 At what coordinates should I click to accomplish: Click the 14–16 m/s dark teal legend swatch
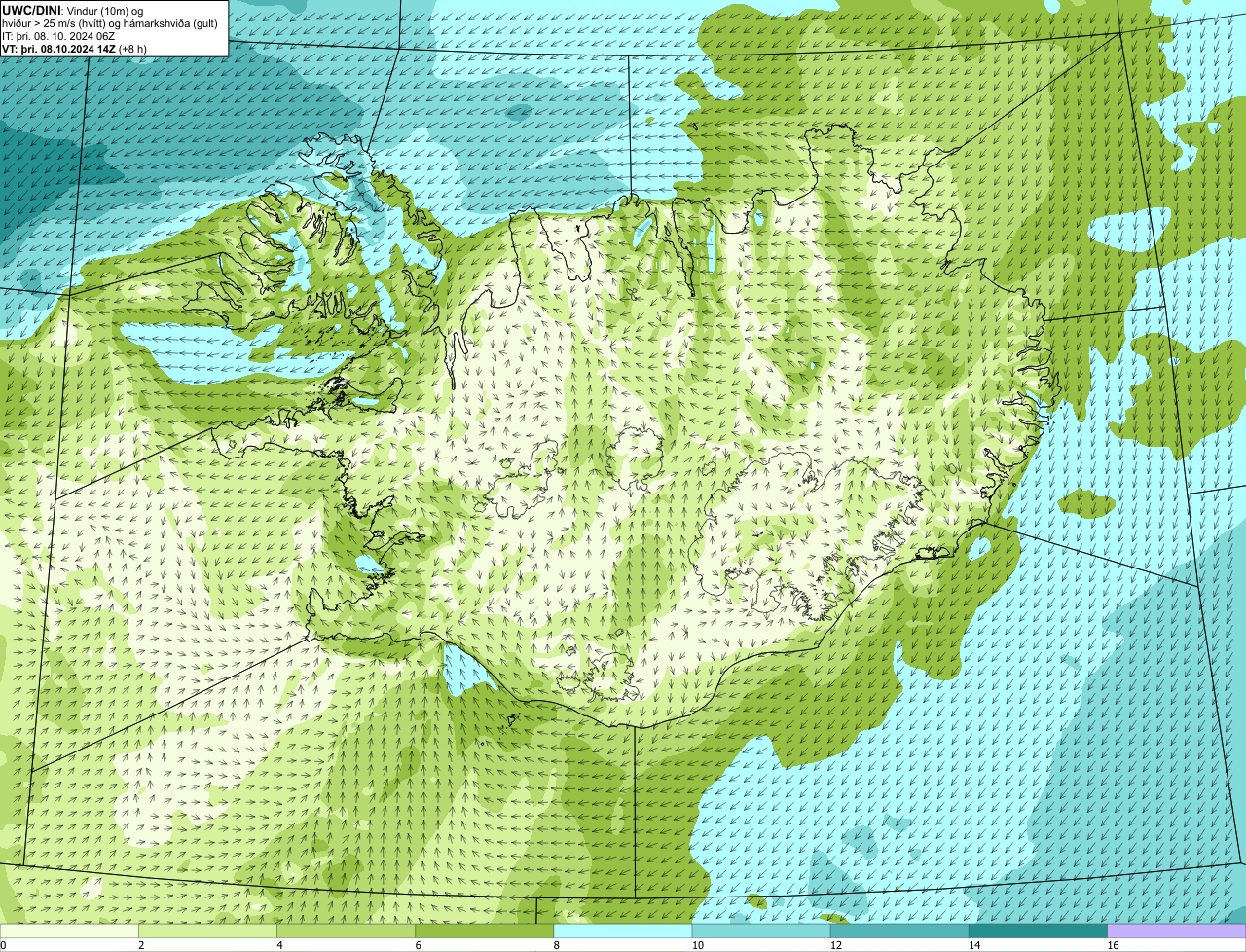1038,932
